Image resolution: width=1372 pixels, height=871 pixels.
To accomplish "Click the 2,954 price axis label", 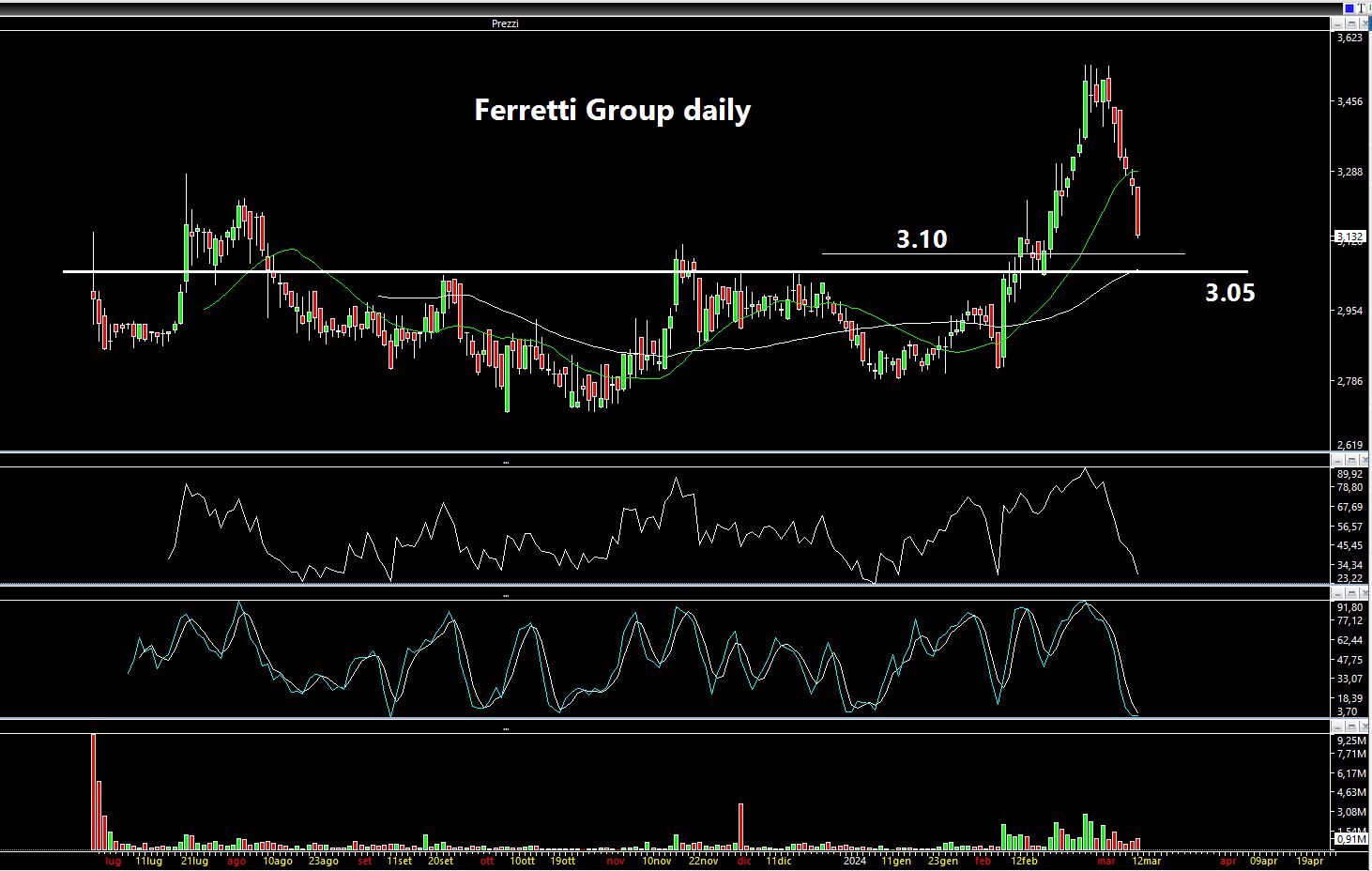I will tap(1349, 311).
